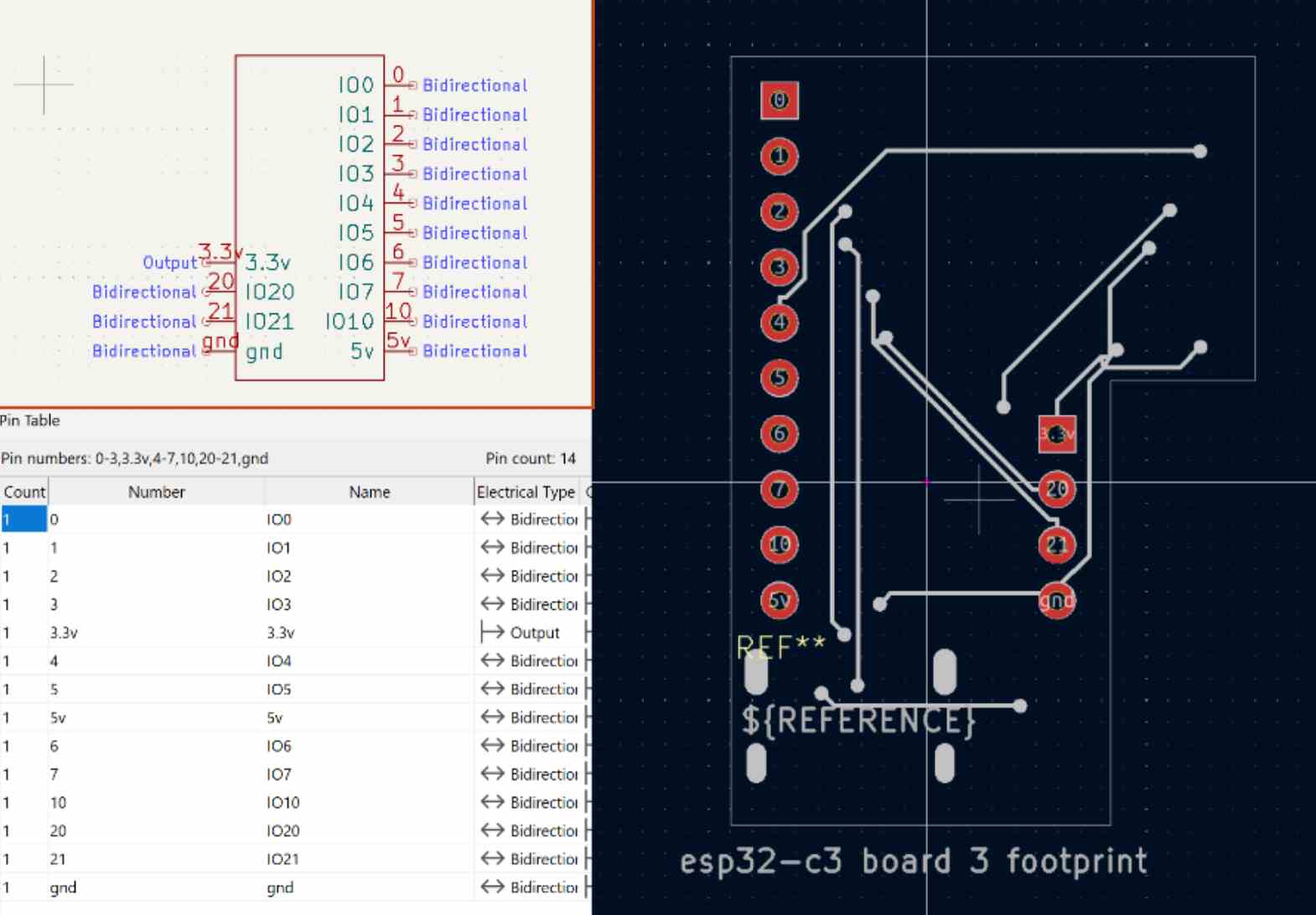1316x915 pixels.
Task: Select Number cell "20" in Pin Table
Action: click(156, 831)
